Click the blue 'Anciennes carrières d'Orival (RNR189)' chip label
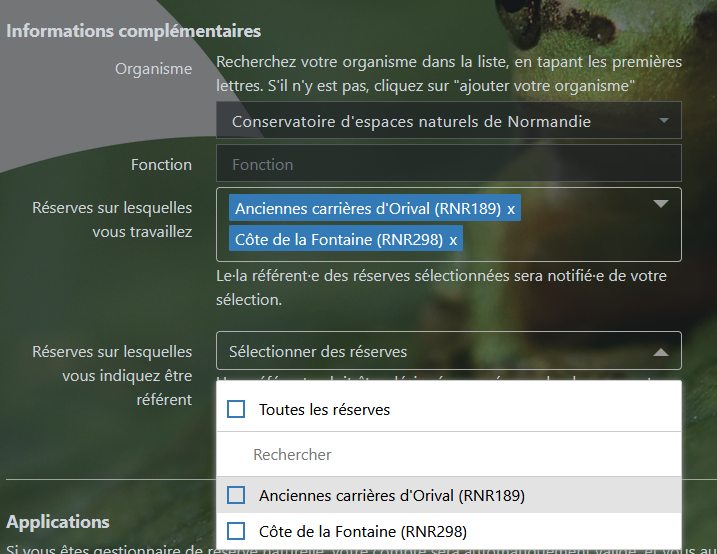717x554 pixels. click(x=367, y=209)
